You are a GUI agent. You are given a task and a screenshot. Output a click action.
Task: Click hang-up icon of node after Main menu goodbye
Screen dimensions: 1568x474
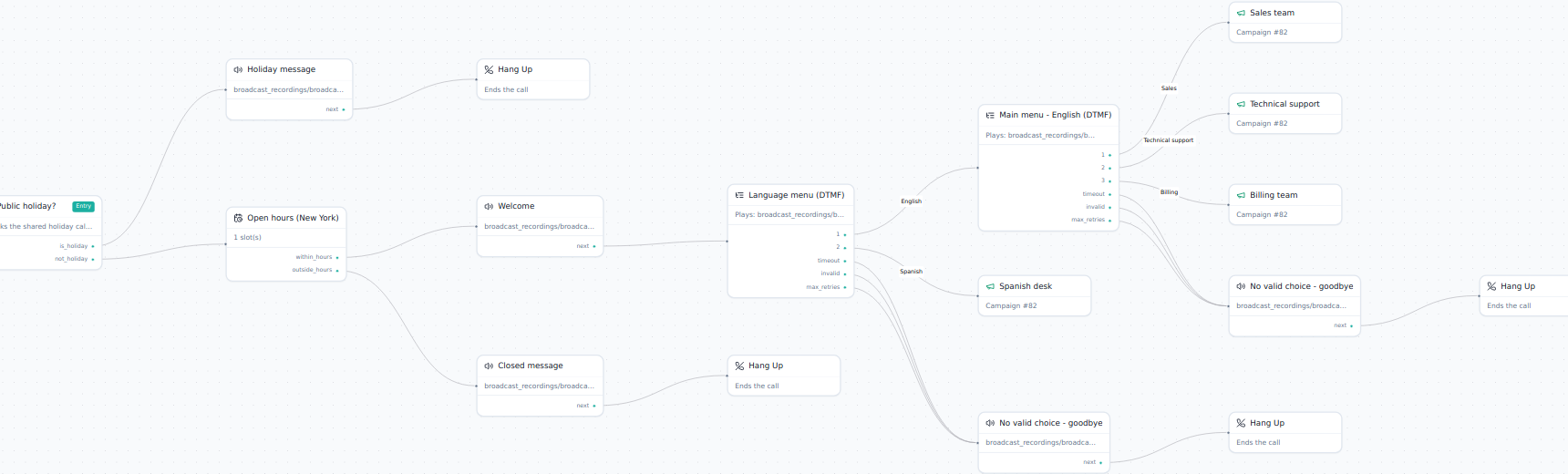click(x=1491, y=286)
